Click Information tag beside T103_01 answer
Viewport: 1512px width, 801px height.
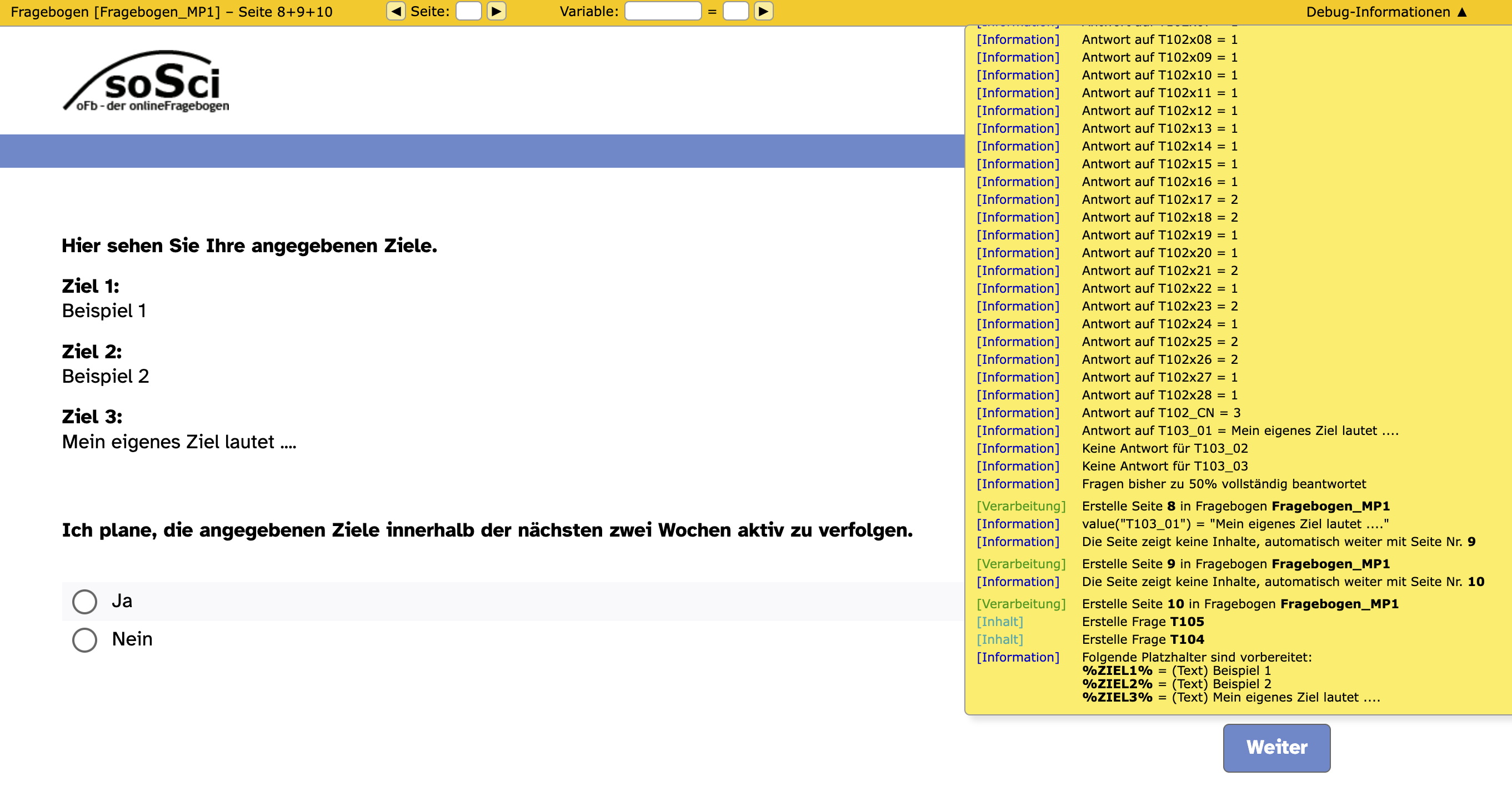[1018, 430]
